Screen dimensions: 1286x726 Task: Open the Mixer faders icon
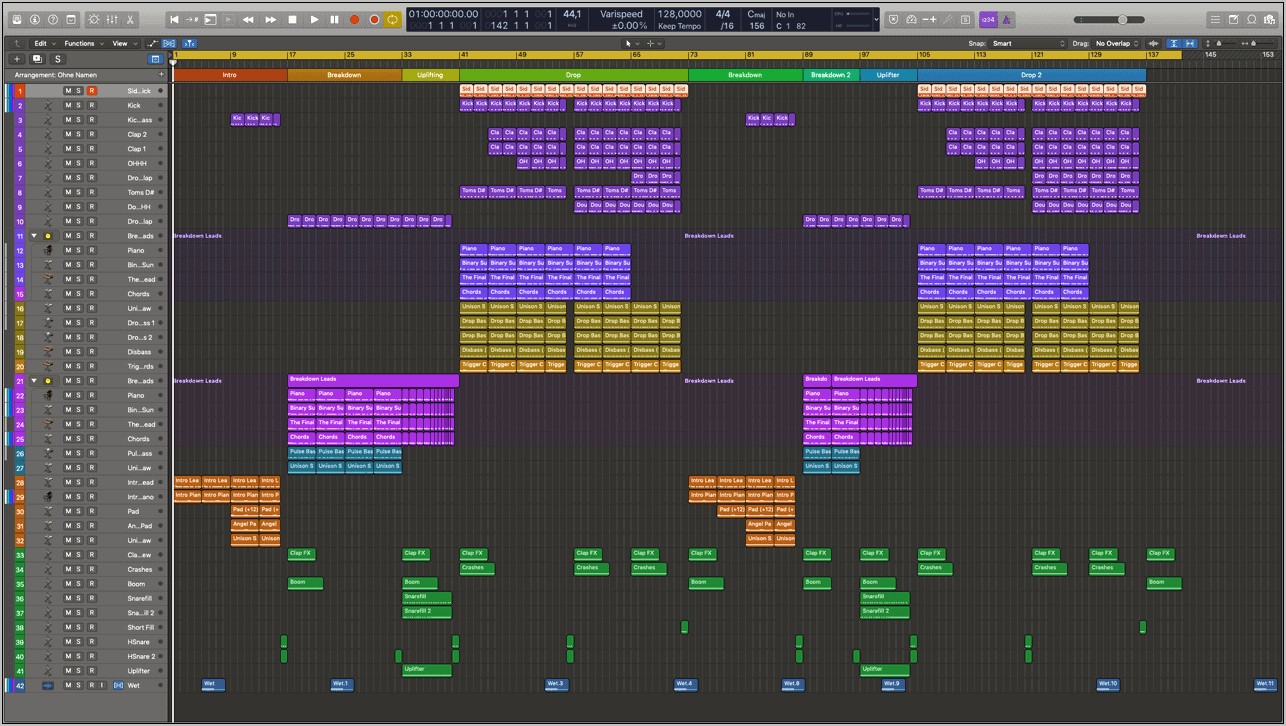point(112,19)
